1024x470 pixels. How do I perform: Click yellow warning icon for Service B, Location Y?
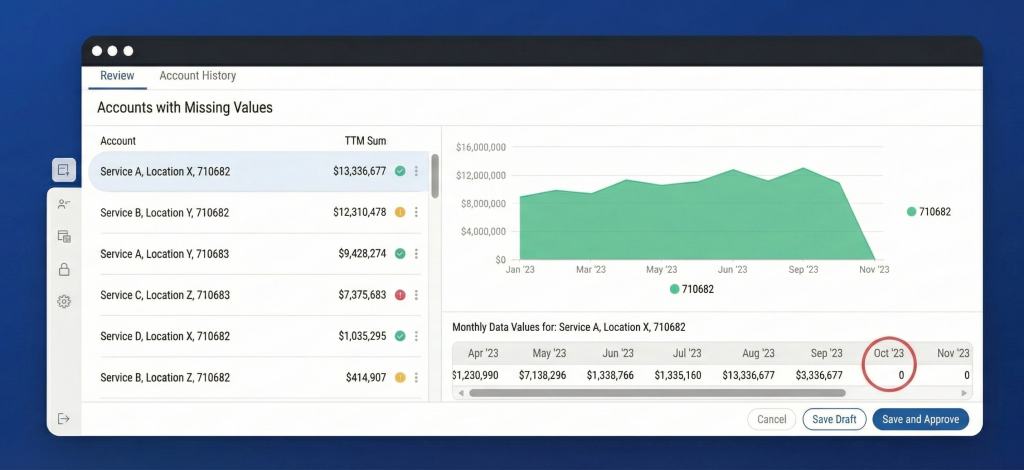[400, 212]
